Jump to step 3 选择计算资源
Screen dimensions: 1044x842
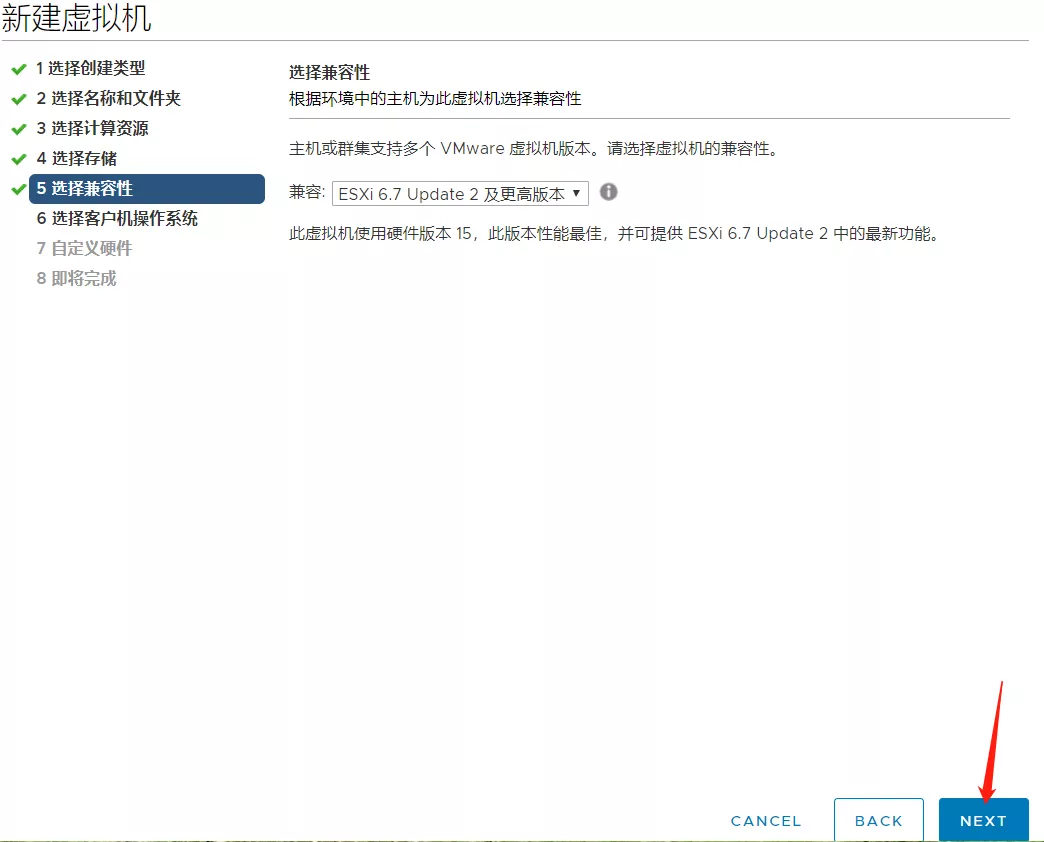(93, 129)
